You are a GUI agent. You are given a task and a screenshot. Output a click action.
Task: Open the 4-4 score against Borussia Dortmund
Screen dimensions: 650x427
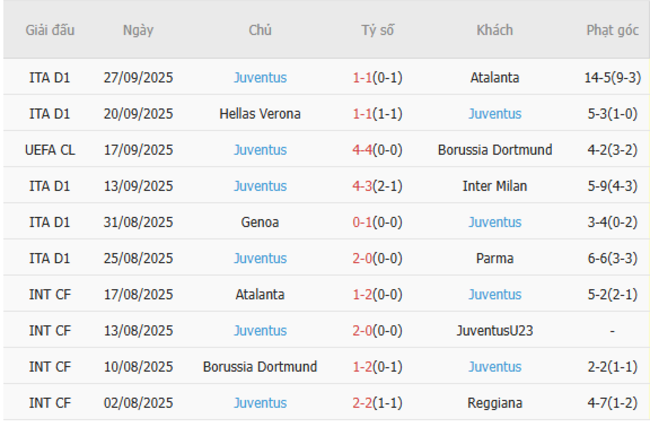click(377, 150)
